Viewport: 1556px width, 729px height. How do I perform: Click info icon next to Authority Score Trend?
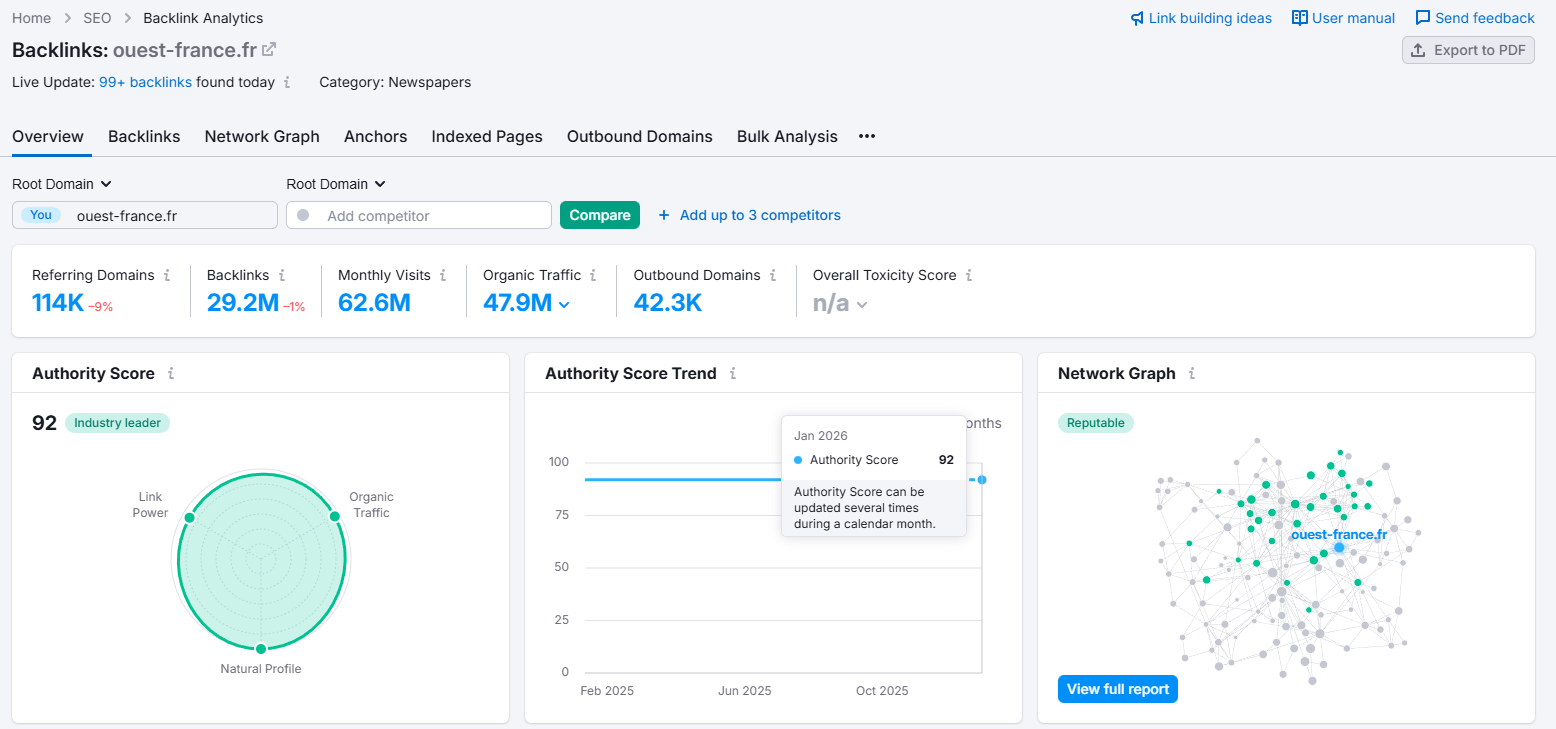point(733,373)
